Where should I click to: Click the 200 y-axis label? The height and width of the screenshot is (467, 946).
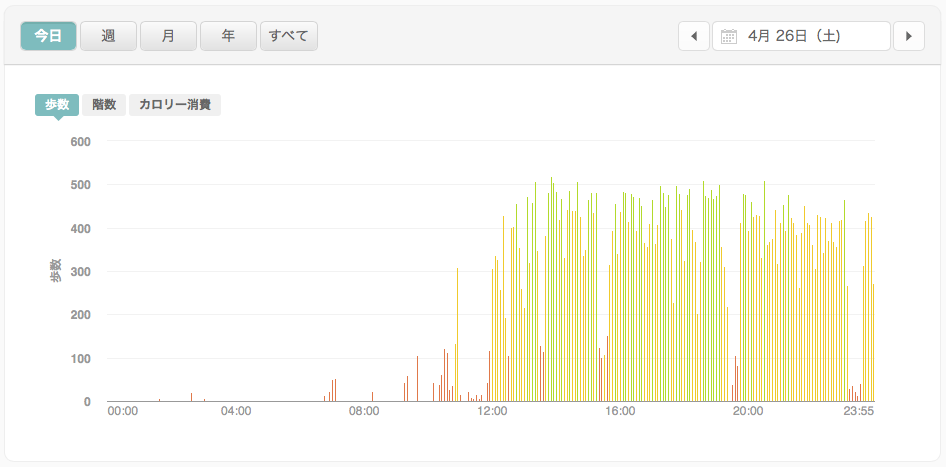click(x=80, y=315)
